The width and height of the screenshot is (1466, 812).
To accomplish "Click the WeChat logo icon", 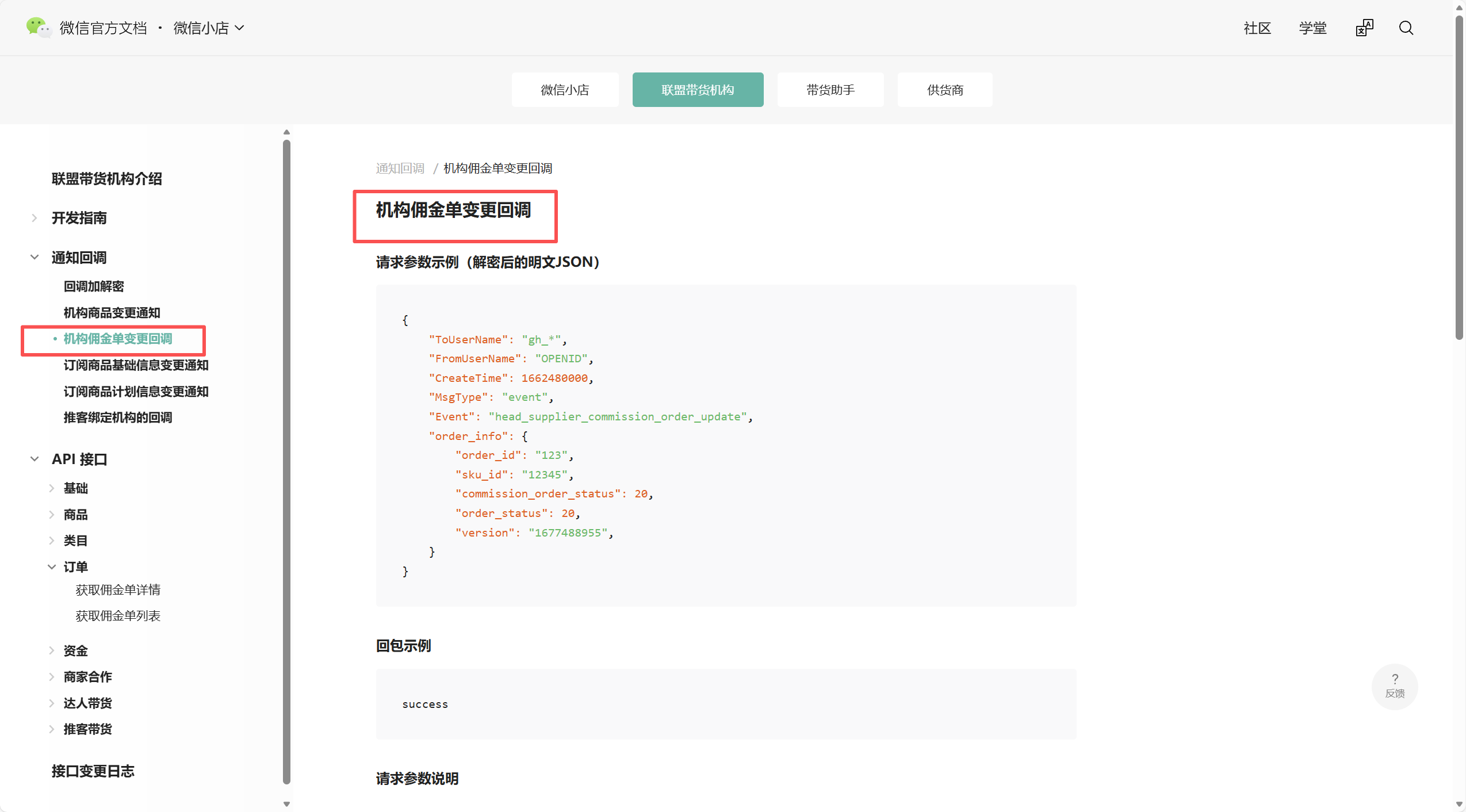I will pyautogui.click(x=38, y=27).
